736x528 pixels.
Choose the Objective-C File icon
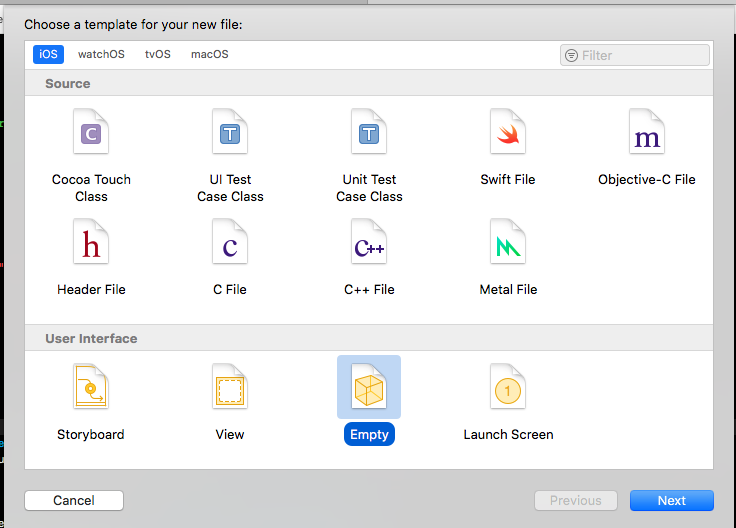tap(647, 131)
